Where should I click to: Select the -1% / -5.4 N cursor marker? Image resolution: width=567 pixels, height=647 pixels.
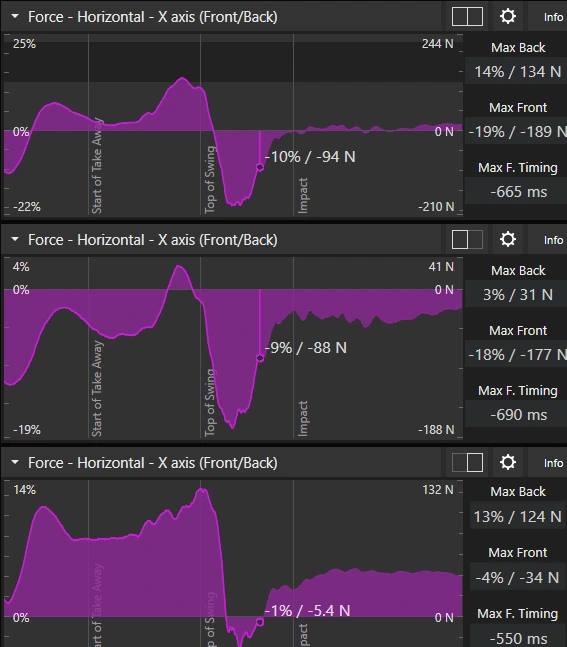tap(260, 622)
